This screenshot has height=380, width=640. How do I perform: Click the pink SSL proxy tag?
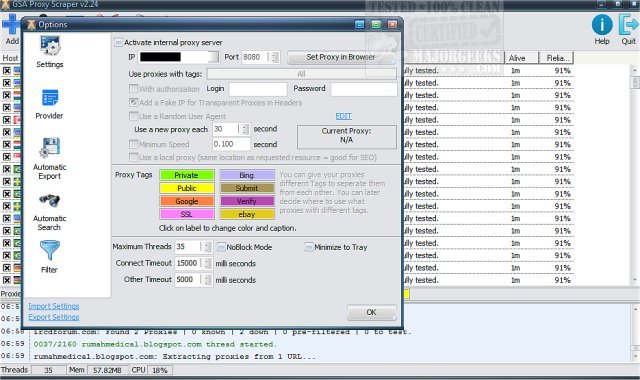tap(187, 214)
